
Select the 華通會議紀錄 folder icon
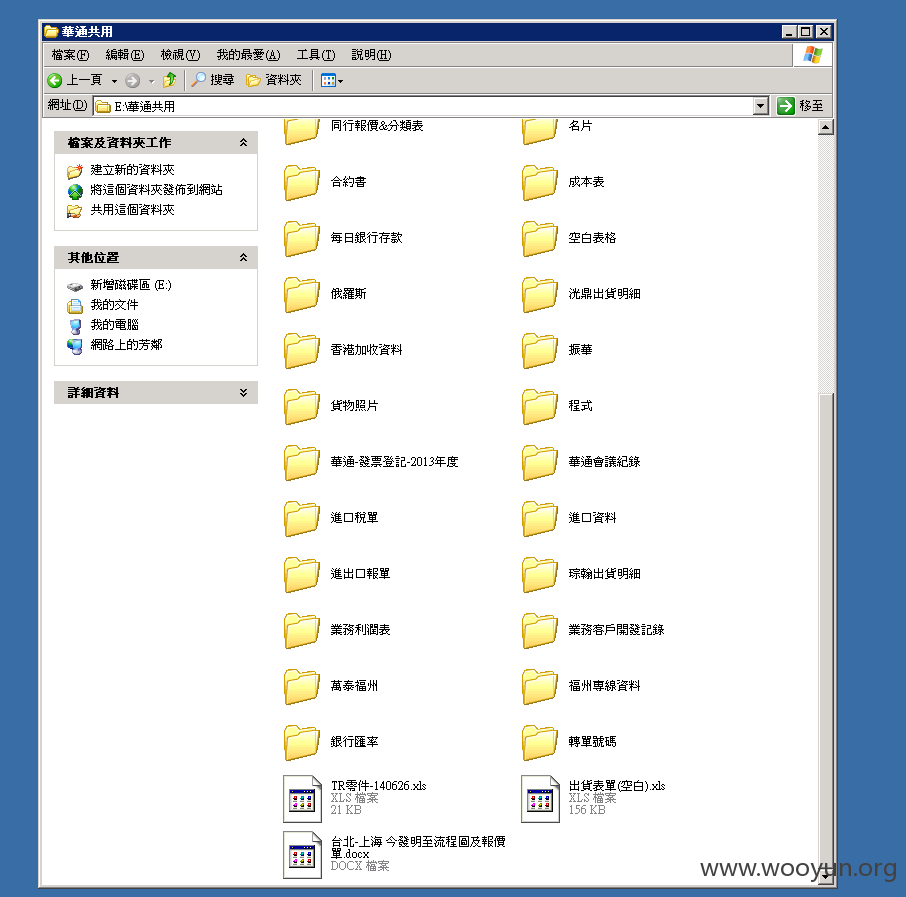pos(540,462)
